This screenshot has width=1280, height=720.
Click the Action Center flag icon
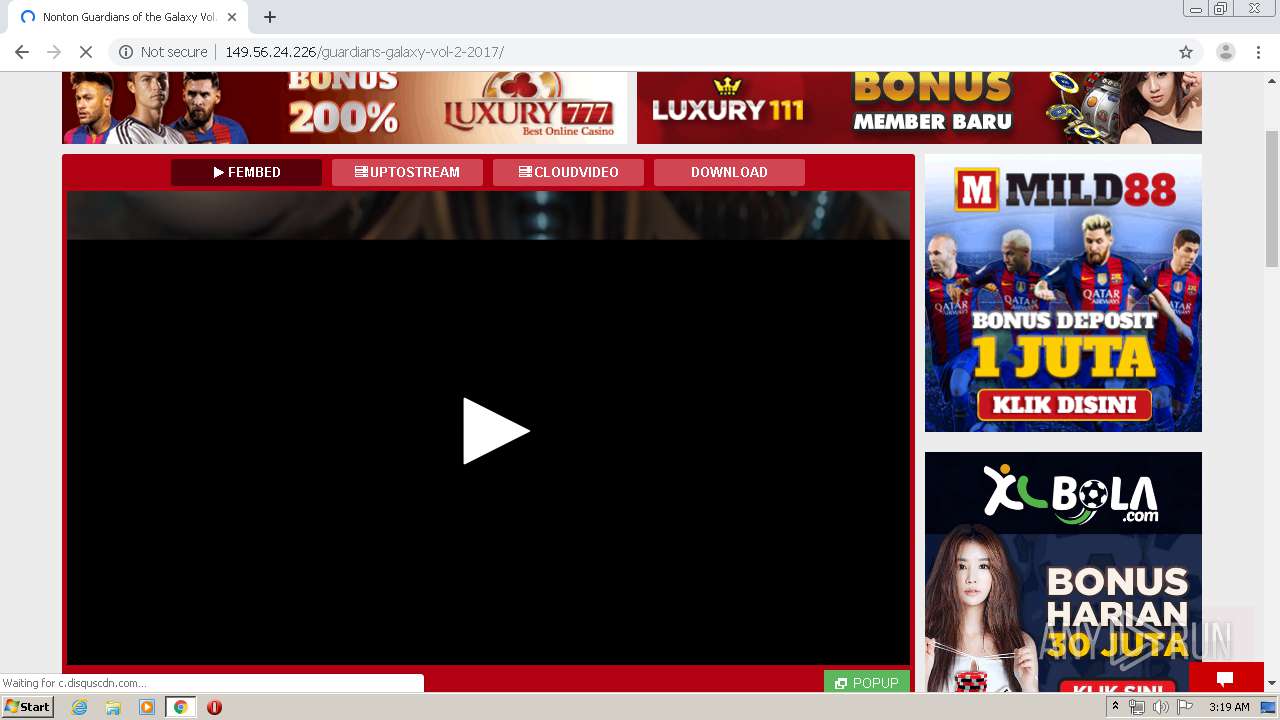[x=1185, y=707]
